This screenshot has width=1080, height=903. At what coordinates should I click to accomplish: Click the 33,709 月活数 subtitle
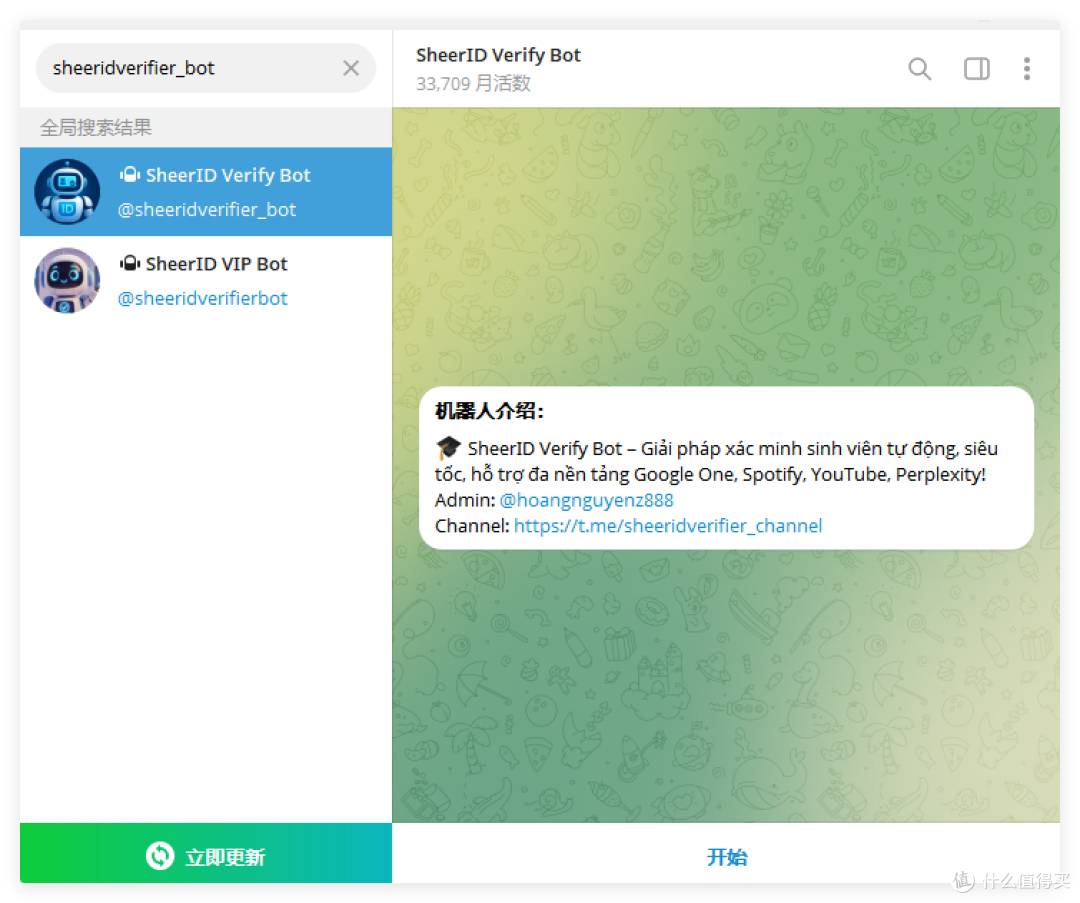coord(473,83)
